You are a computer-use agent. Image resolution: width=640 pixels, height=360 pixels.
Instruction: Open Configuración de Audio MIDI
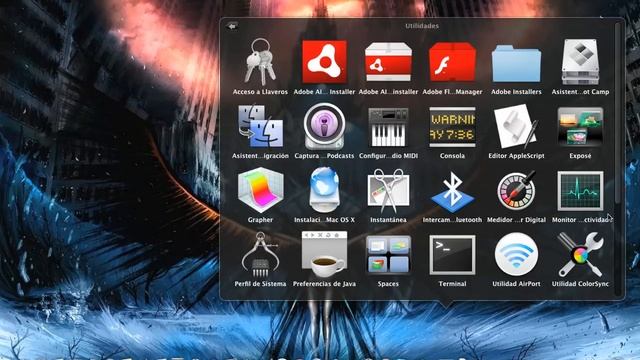pos(388,127)
